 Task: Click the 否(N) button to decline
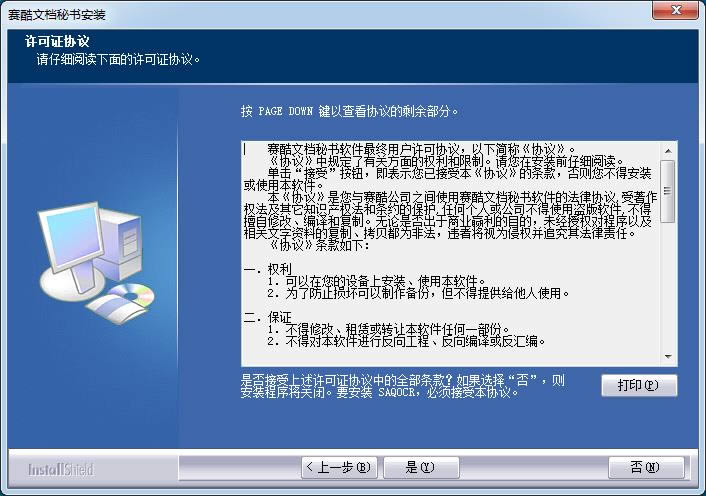pyautogui.click(x=646, y=468)
